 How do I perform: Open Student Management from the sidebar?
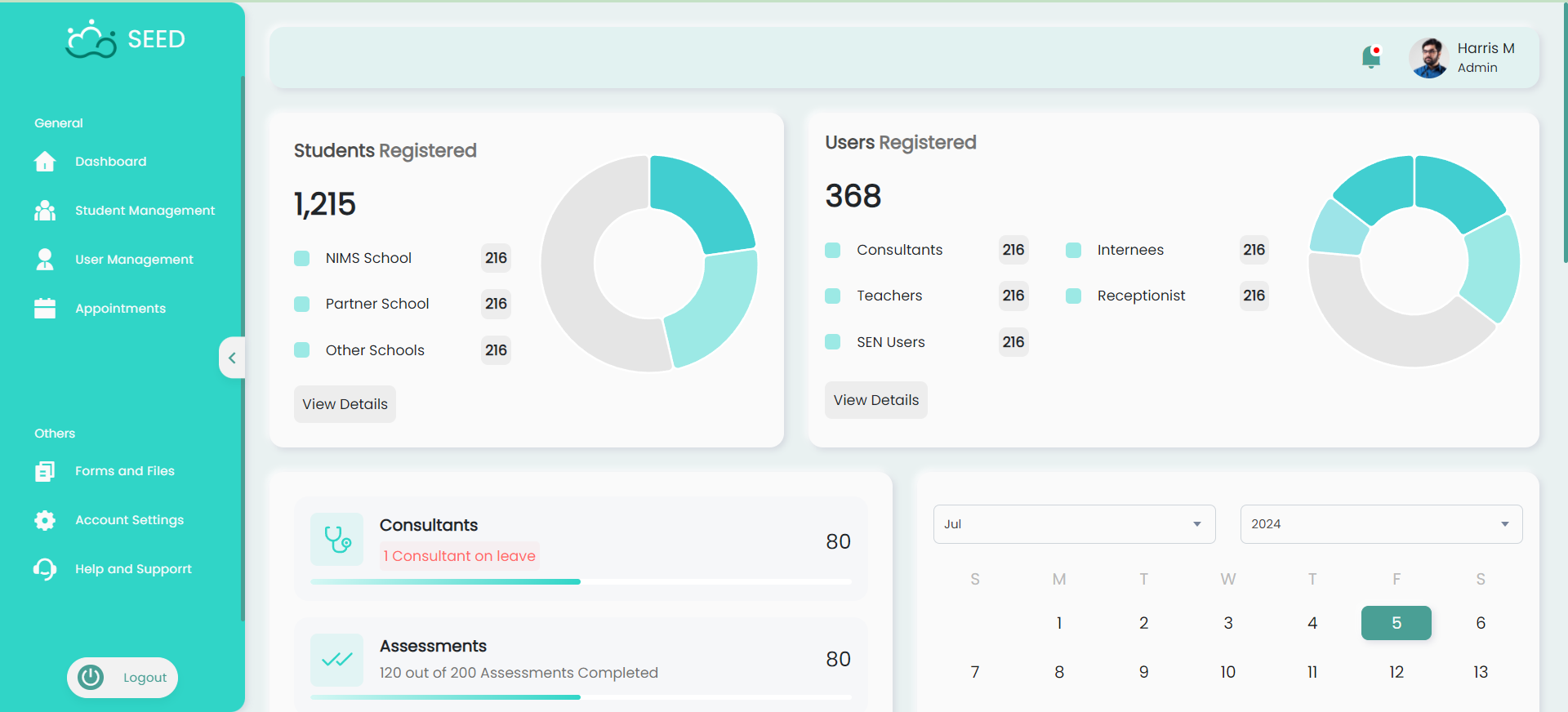145,211
